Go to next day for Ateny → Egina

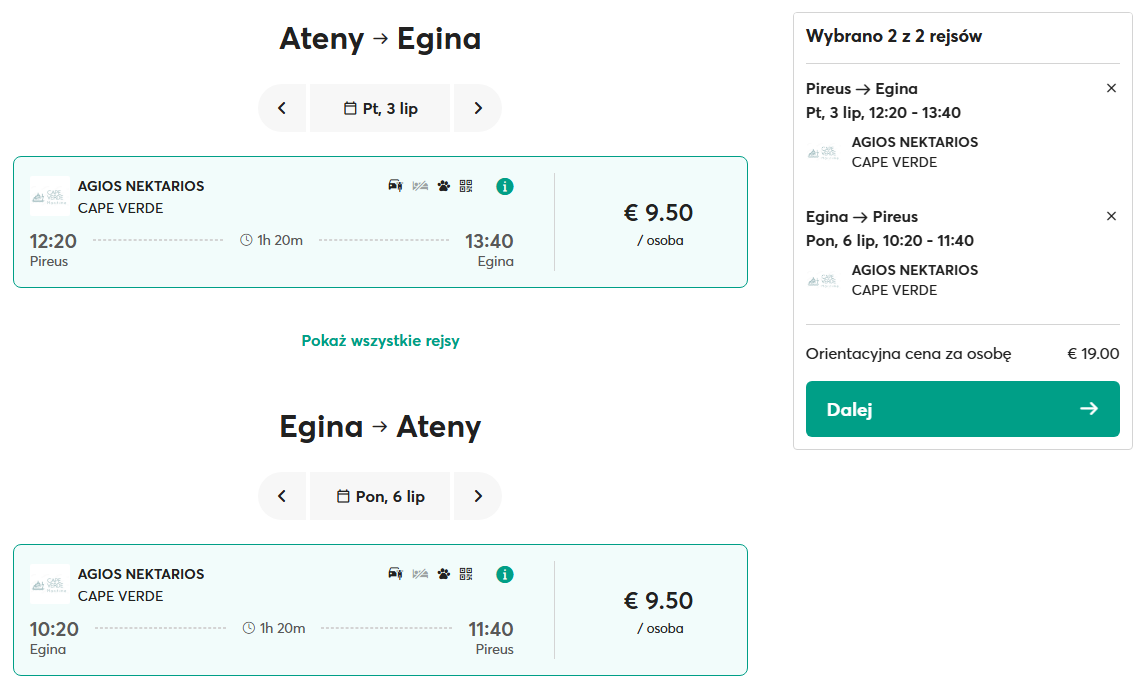pos(478,108)
